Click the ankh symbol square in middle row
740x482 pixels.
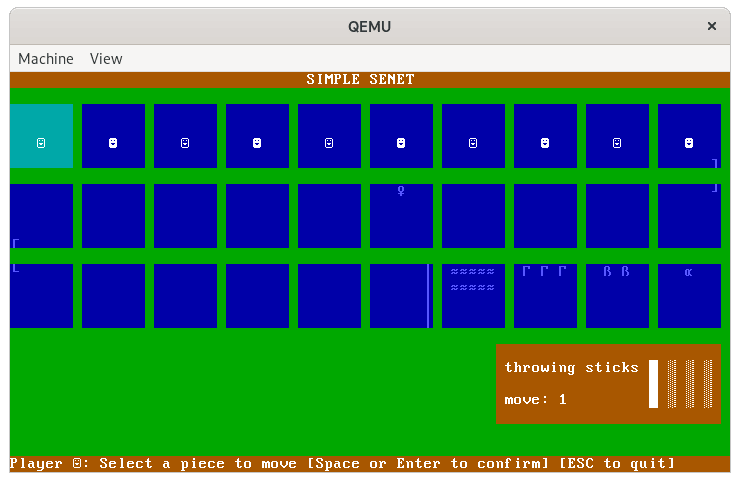pos(401,215)
